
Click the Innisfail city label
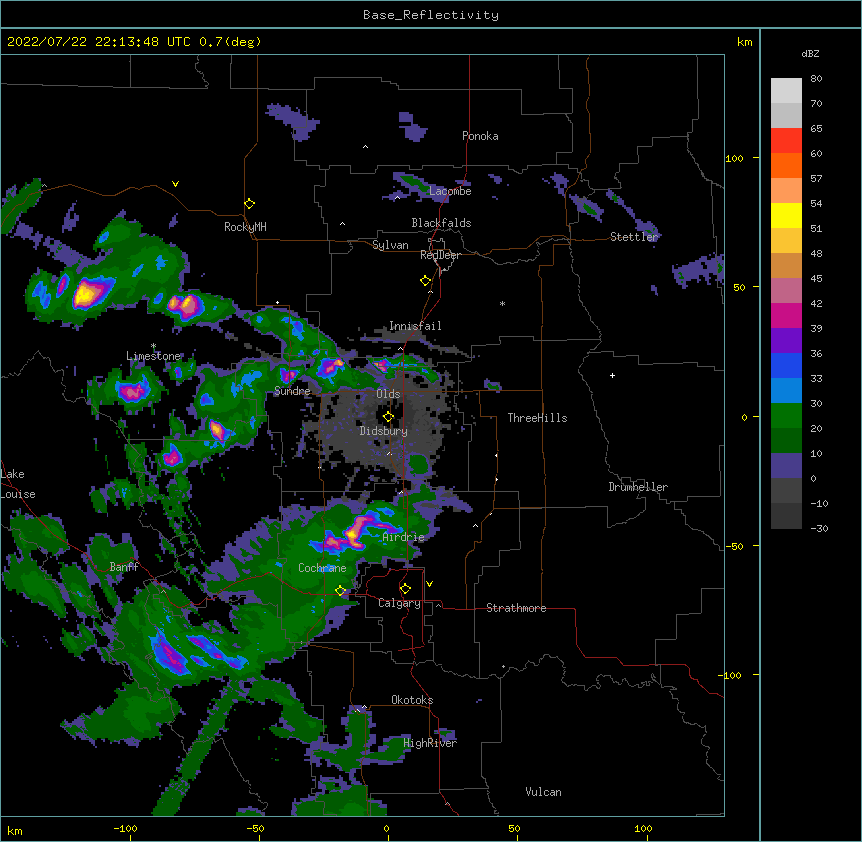point(415,326)
